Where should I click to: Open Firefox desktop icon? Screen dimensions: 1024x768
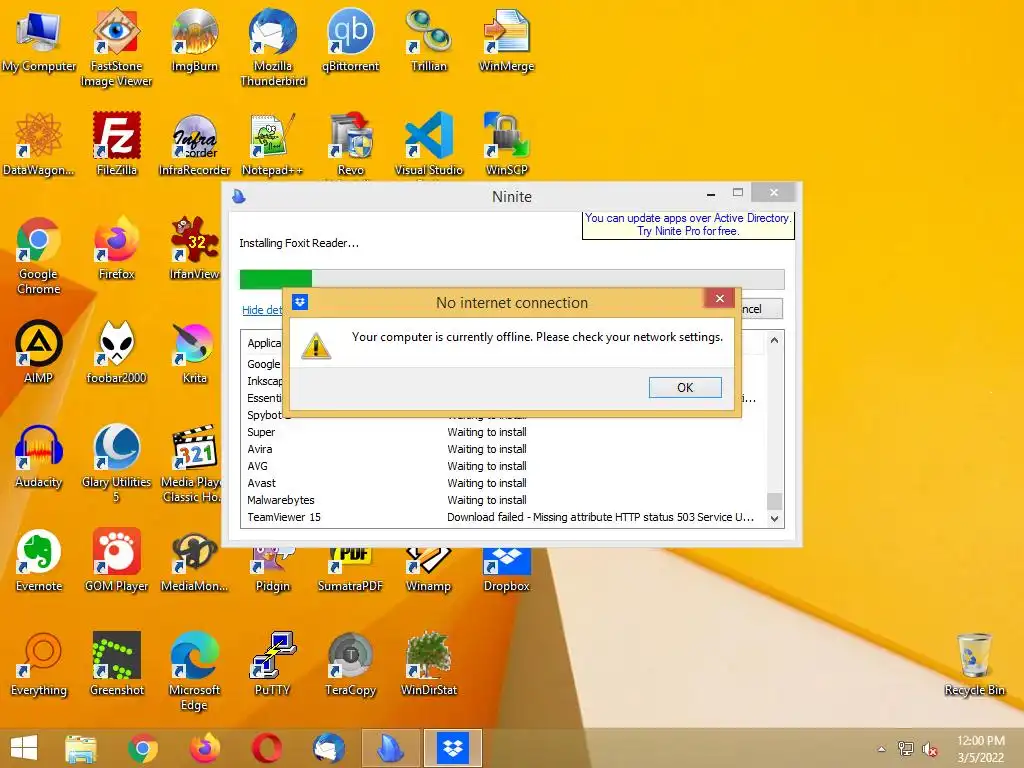116,249
